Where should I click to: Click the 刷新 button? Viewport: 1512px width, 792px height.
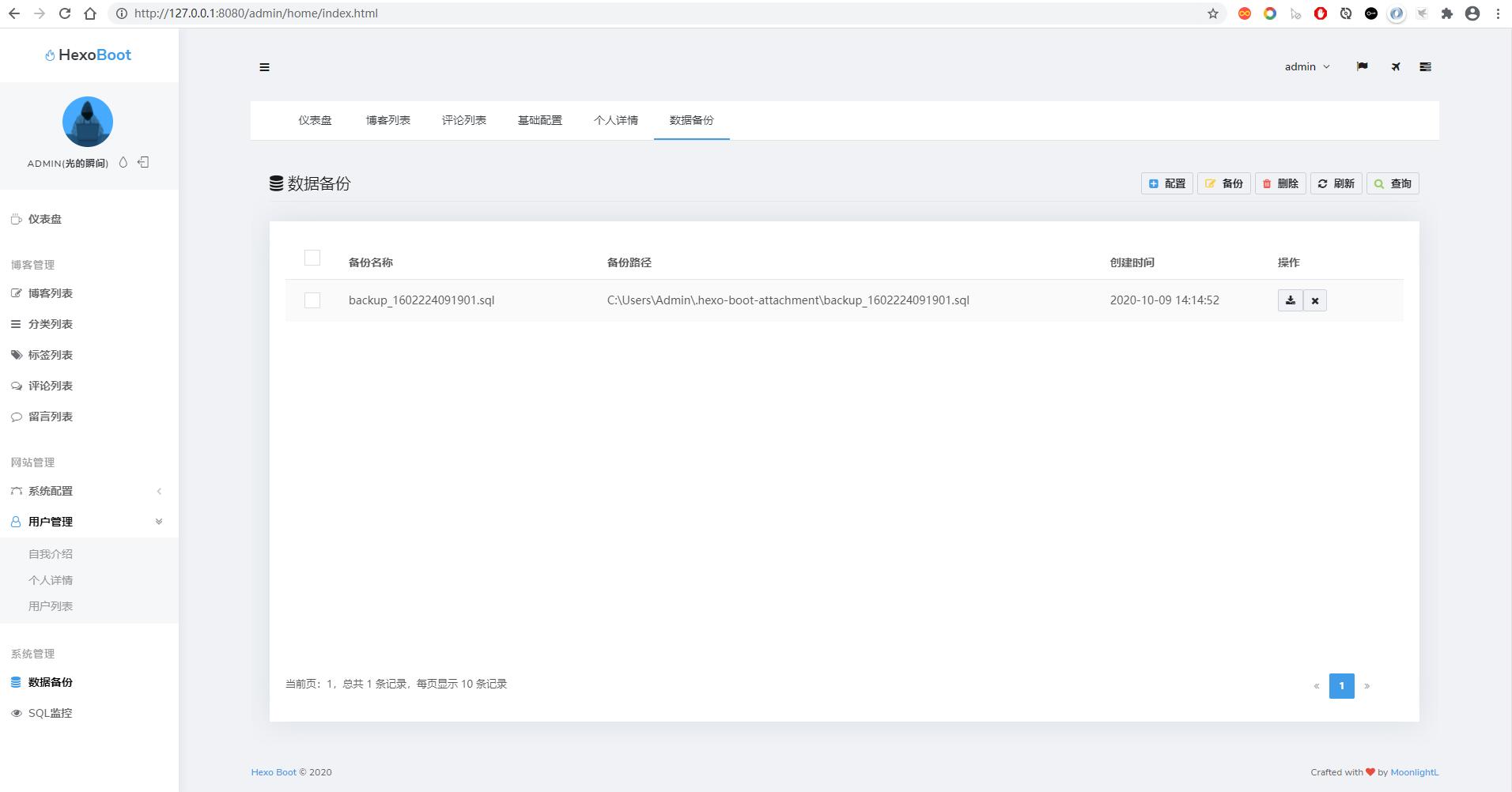click(1336, 183)
